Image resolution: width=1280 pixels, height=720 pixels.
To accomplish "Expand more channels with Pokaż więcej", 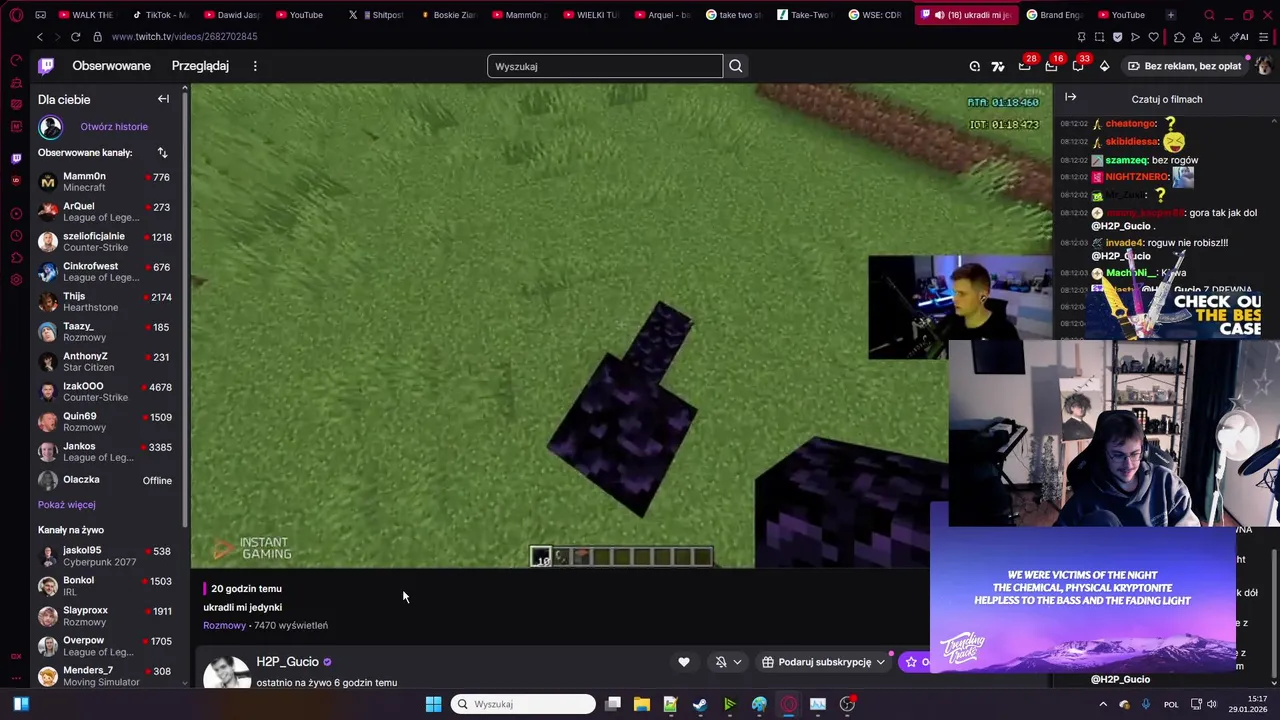I will tap(67, 505).
